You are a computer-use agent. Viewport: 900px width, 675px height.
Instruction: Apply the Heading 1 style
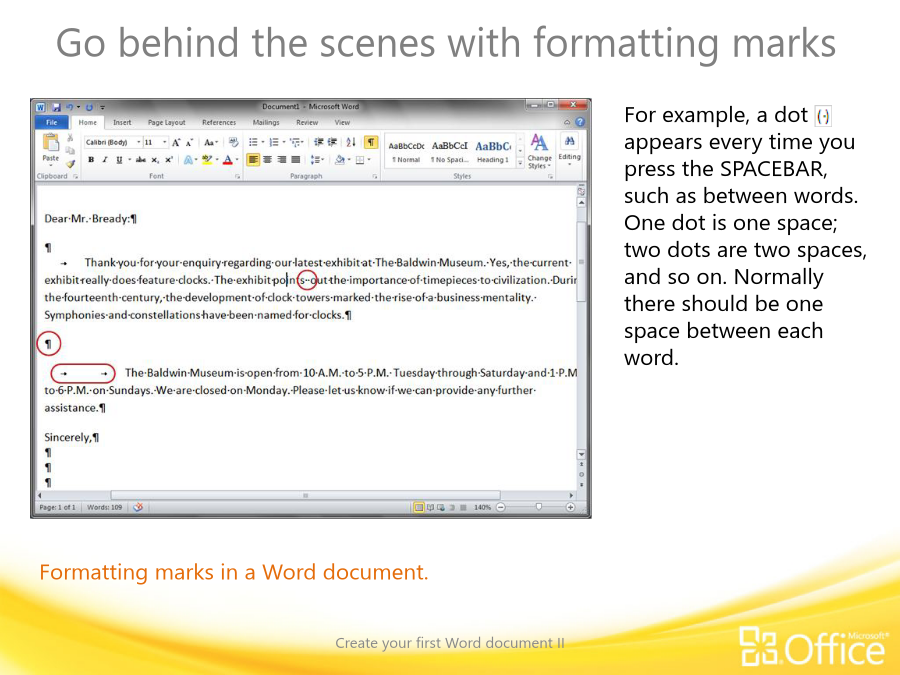(x=493, y=152)
